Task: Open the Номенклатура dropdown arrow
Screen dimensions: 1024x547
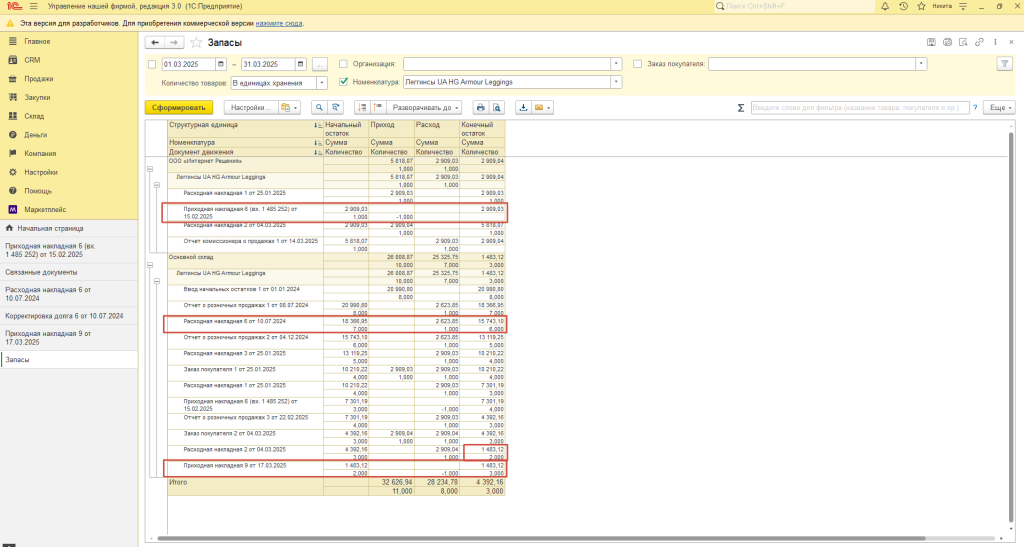Action: [616, 82]
